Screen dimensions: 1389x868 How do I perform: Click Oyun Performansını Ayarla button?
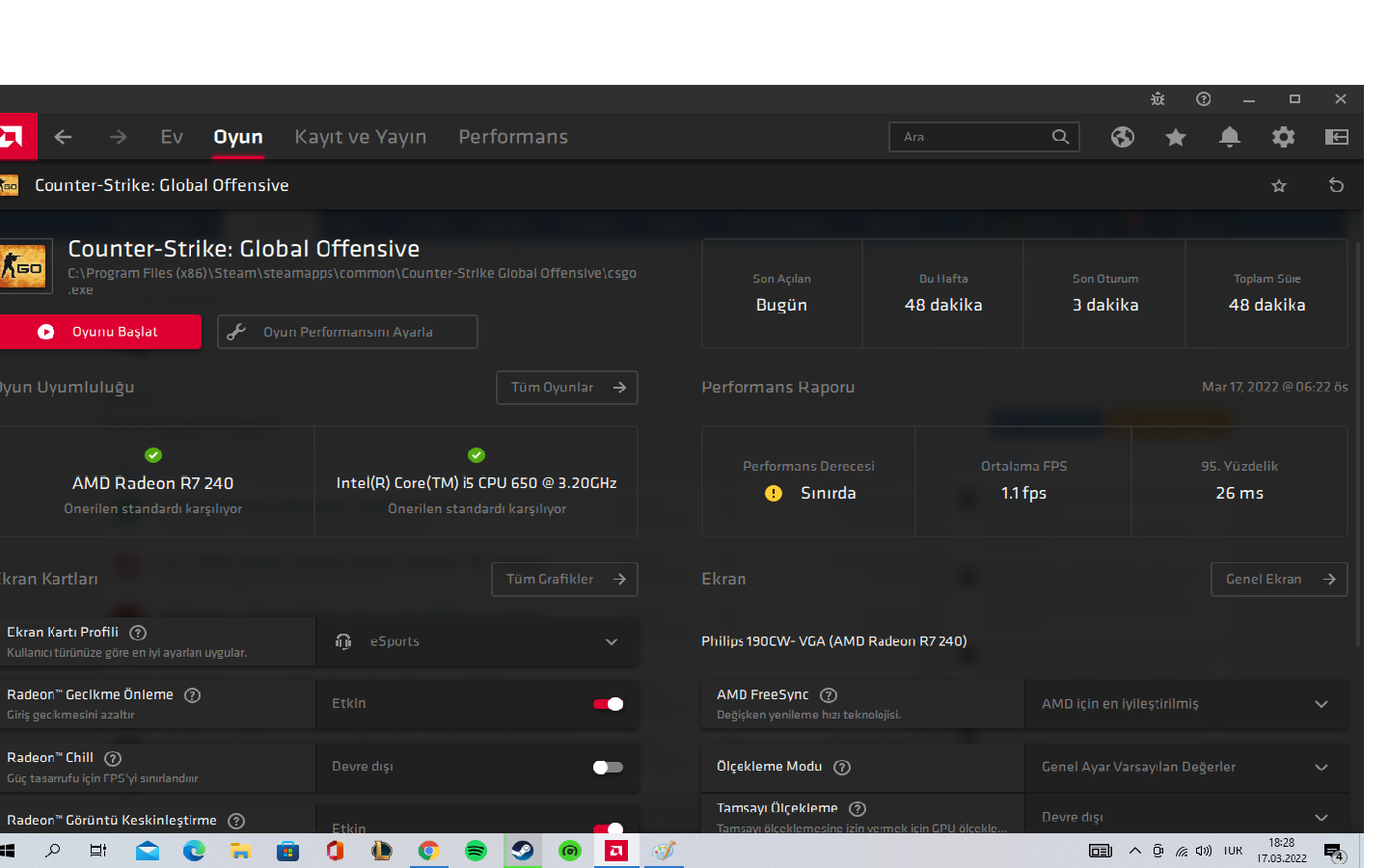tap(347, 332)
